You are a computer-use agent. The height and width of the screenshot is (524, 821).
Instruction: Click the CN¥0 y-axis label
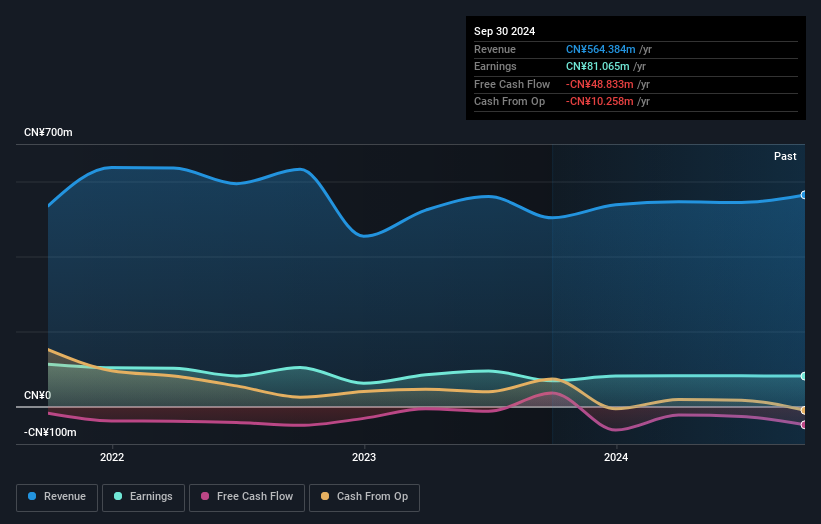(x=38, y=395)
